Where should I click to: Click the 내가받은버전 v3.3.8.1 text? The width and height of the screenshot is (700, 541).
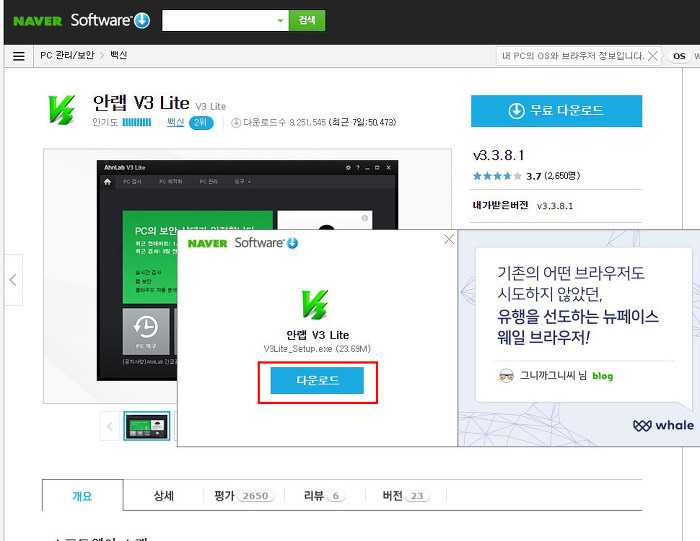[x=522, y=205]
